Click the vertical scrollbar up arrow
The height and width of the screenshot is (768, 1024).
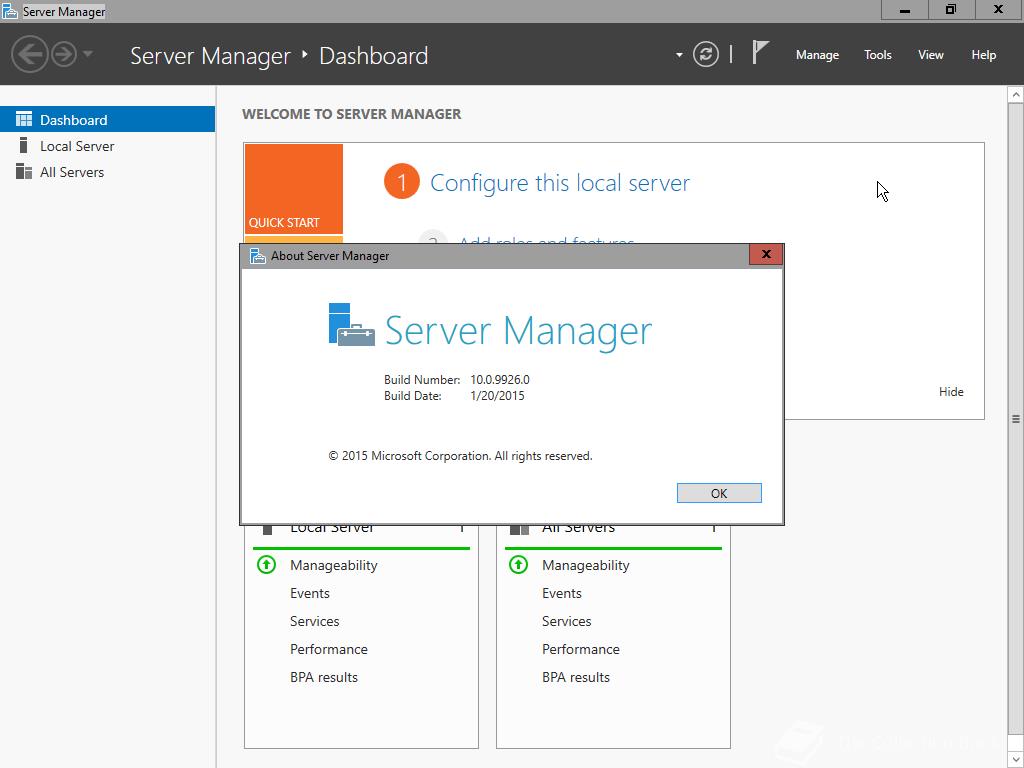click(x=1016, y=95)
